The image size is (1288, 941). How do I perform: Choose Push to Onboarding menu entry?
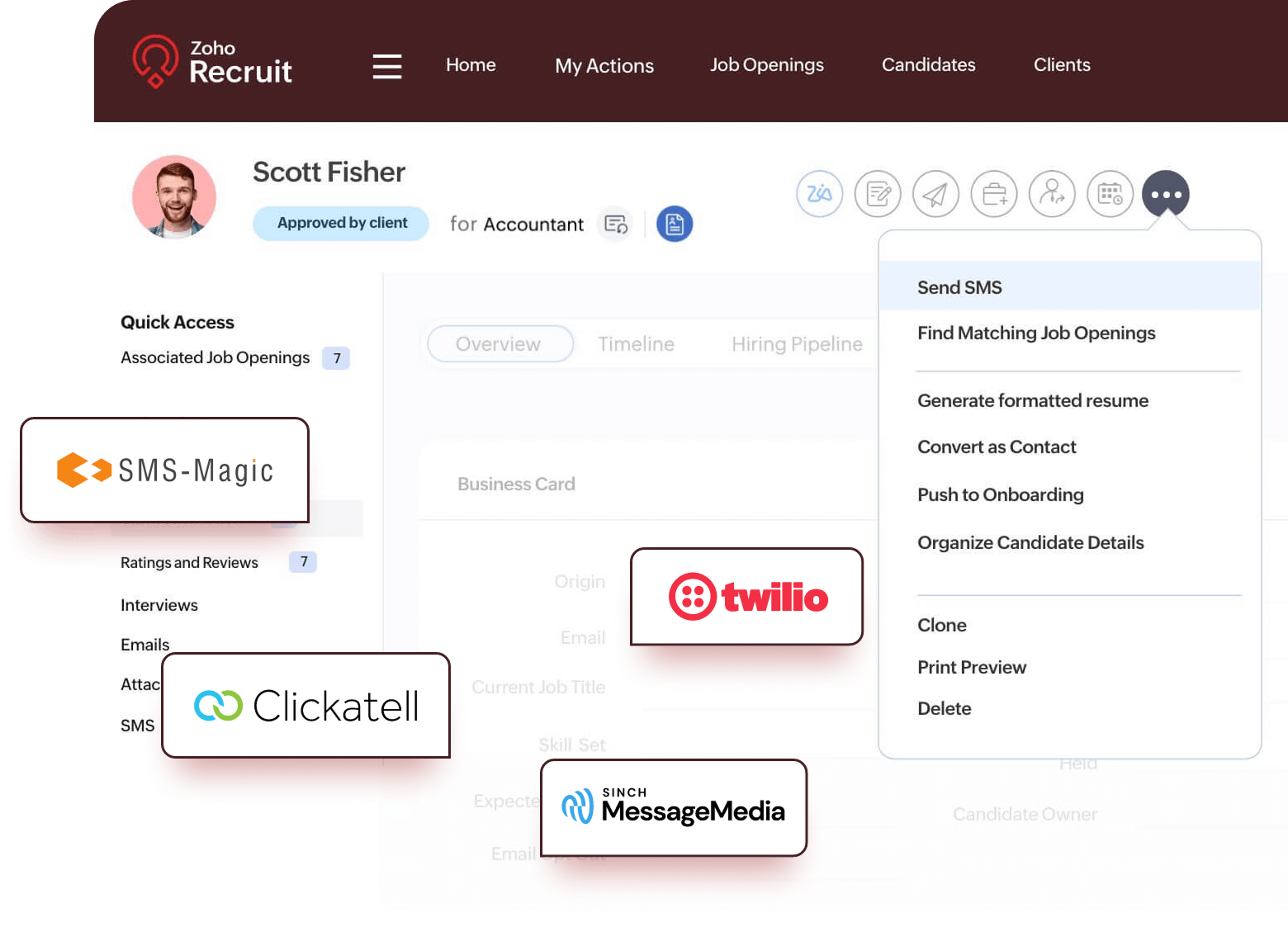[x=1000, y=494]
